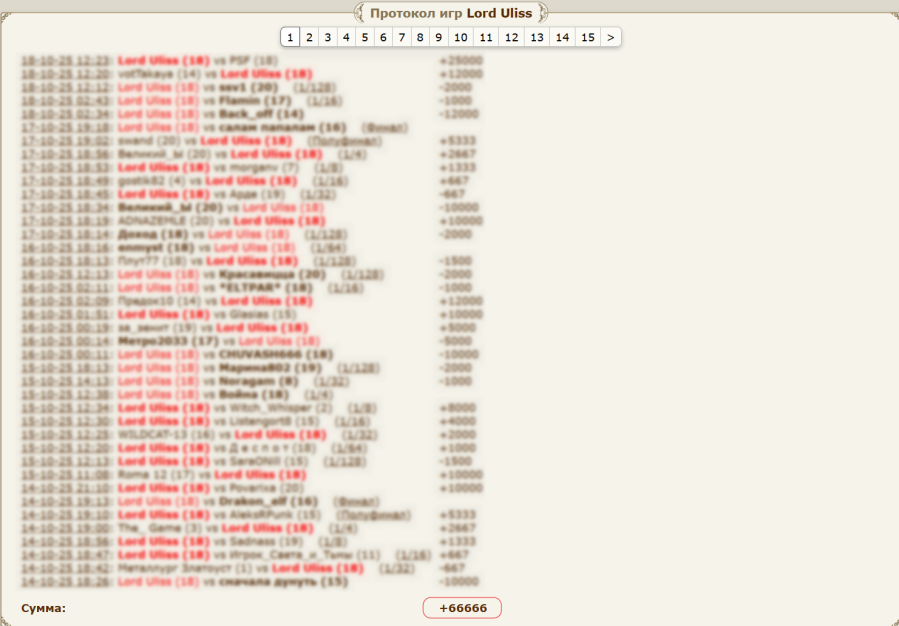The height and width of the screenshot is (626, 899).
Task: Go to page 12 of the list
Action: tap(511, 37)
